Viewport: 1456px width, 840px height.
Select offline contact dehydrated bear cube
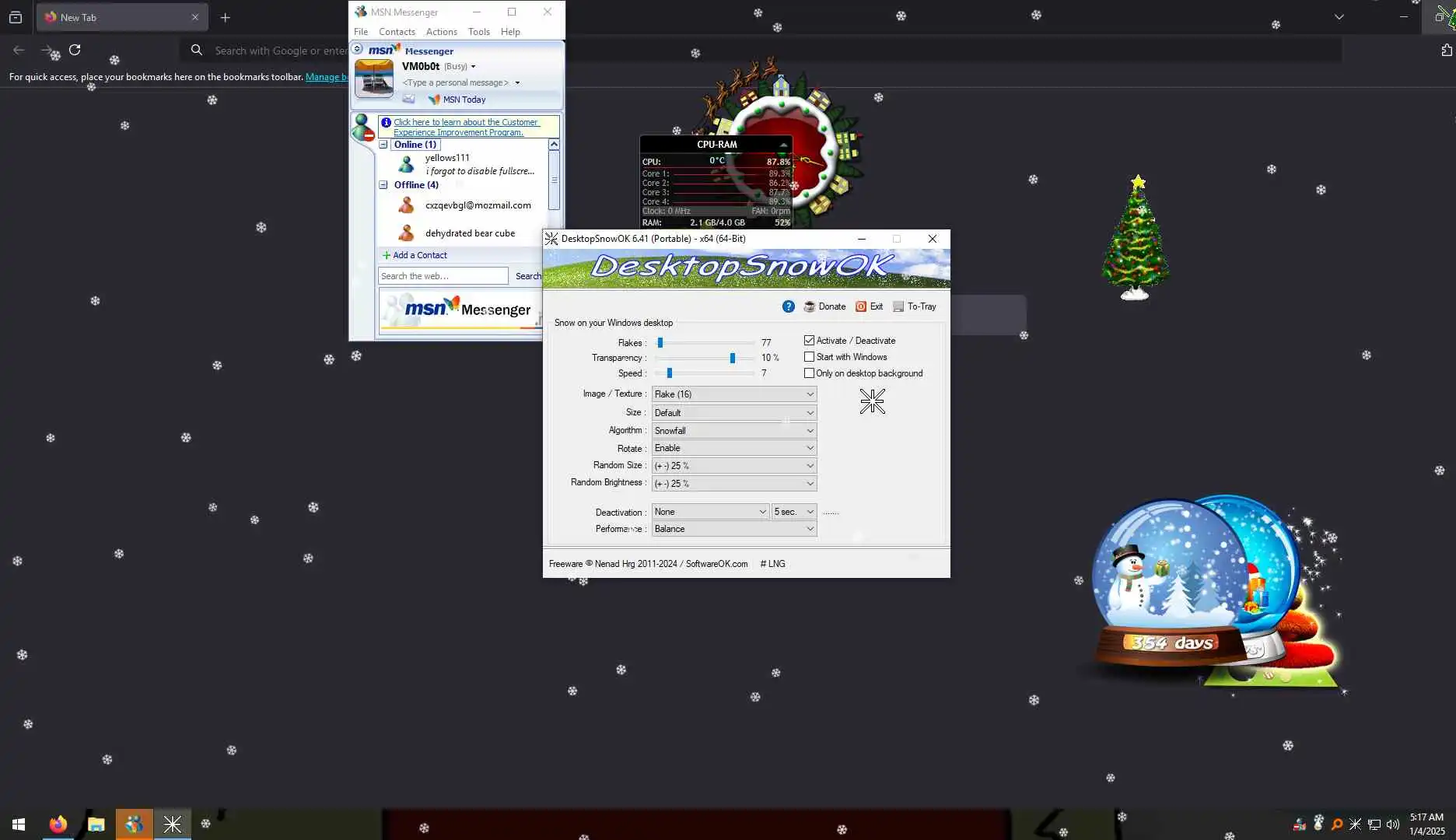coord(471,233)
